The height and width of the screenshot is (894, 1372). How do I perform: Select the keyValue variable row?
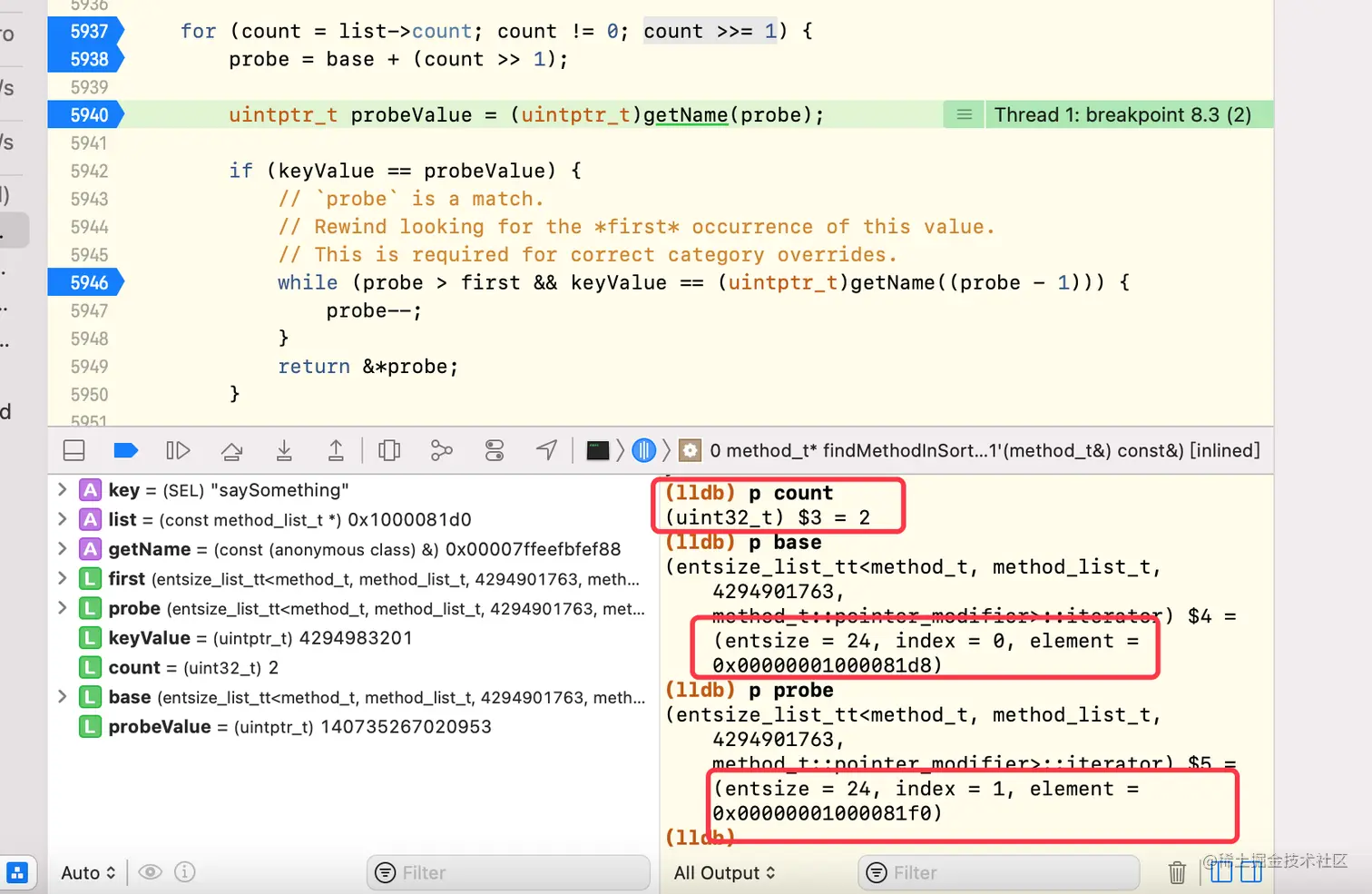click(x=354, y=638)
